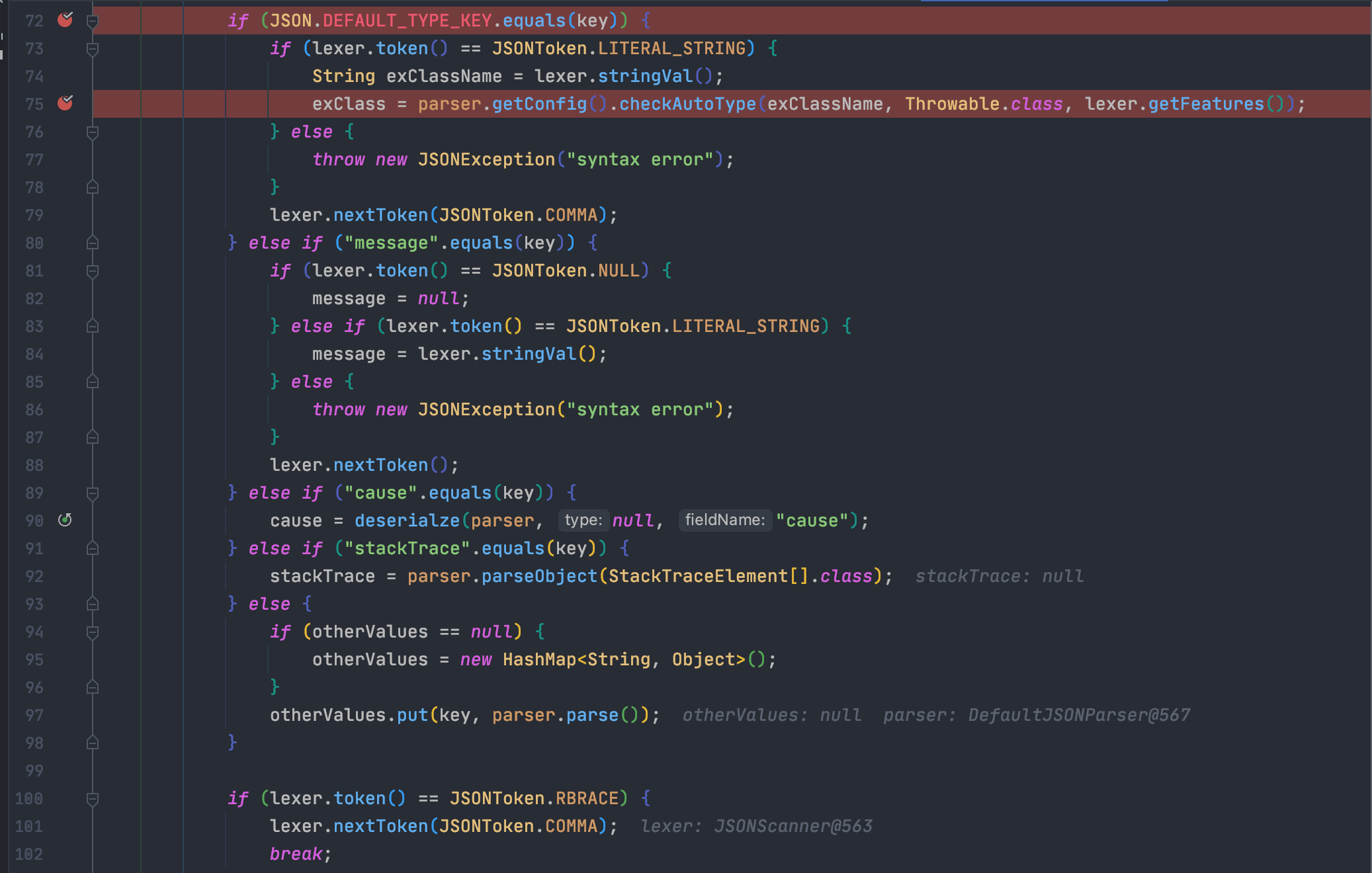Click line number 92 in the gutter
This screenshot has width=1372, height=873.
34,577
